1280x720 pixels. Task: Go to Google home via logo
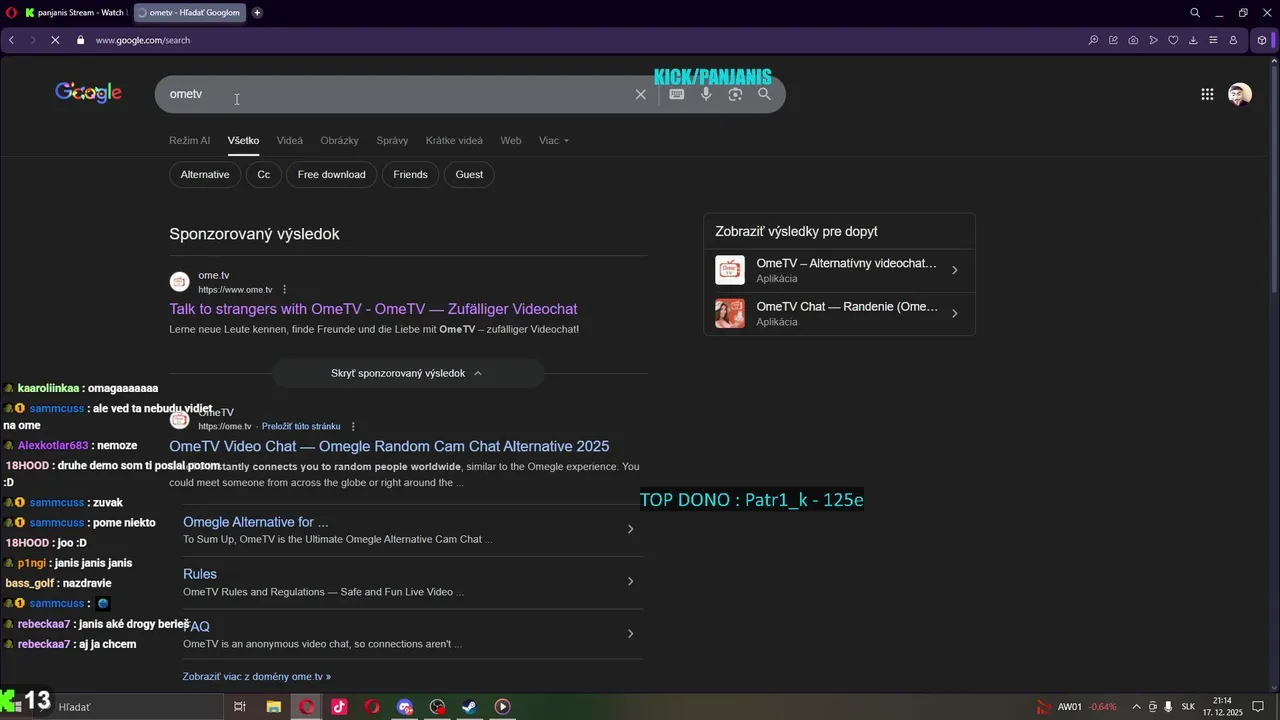(x=89, y=93)
